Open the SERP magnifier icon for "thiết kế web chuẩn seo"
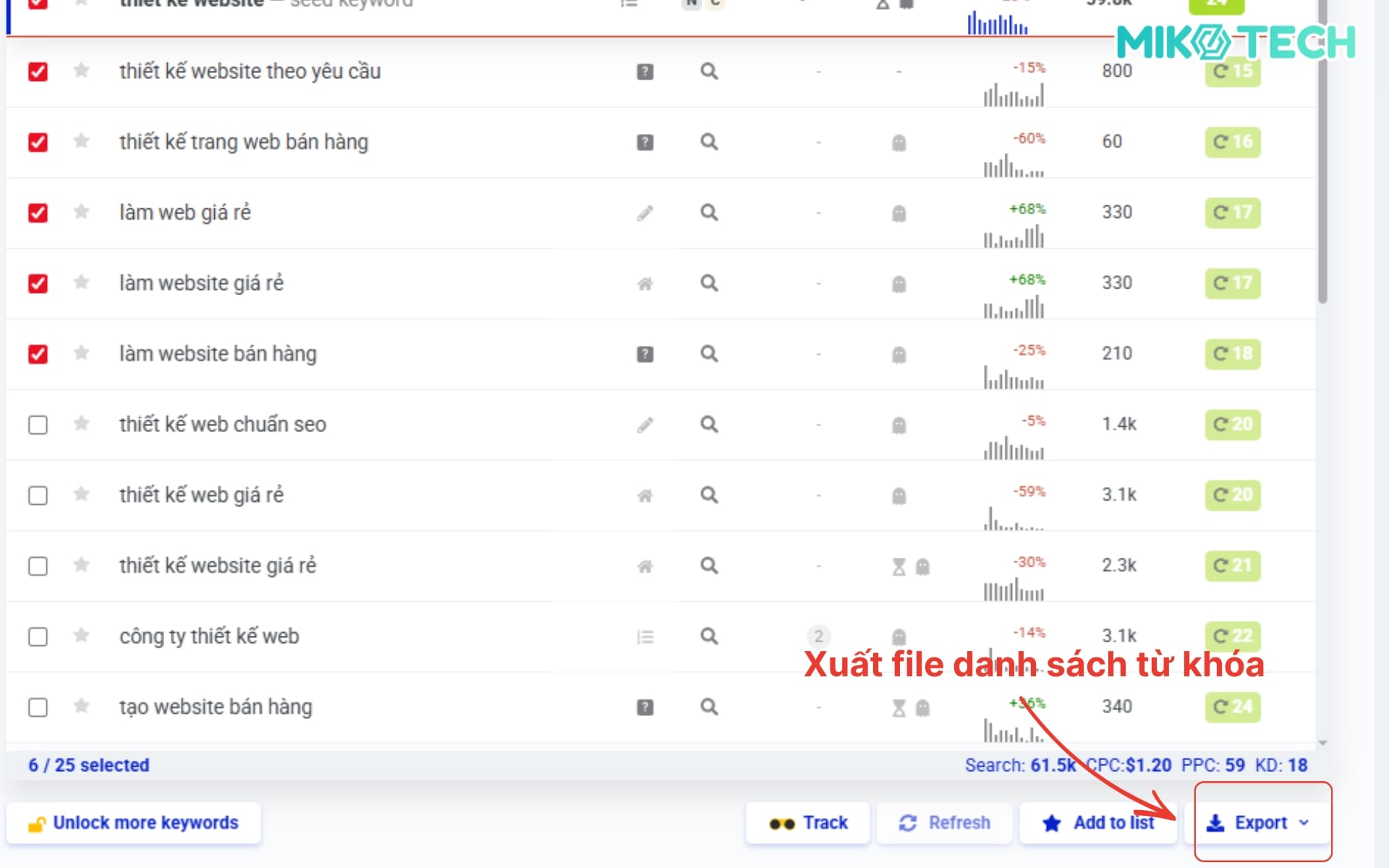1389x868 pixels. (708, 425)
